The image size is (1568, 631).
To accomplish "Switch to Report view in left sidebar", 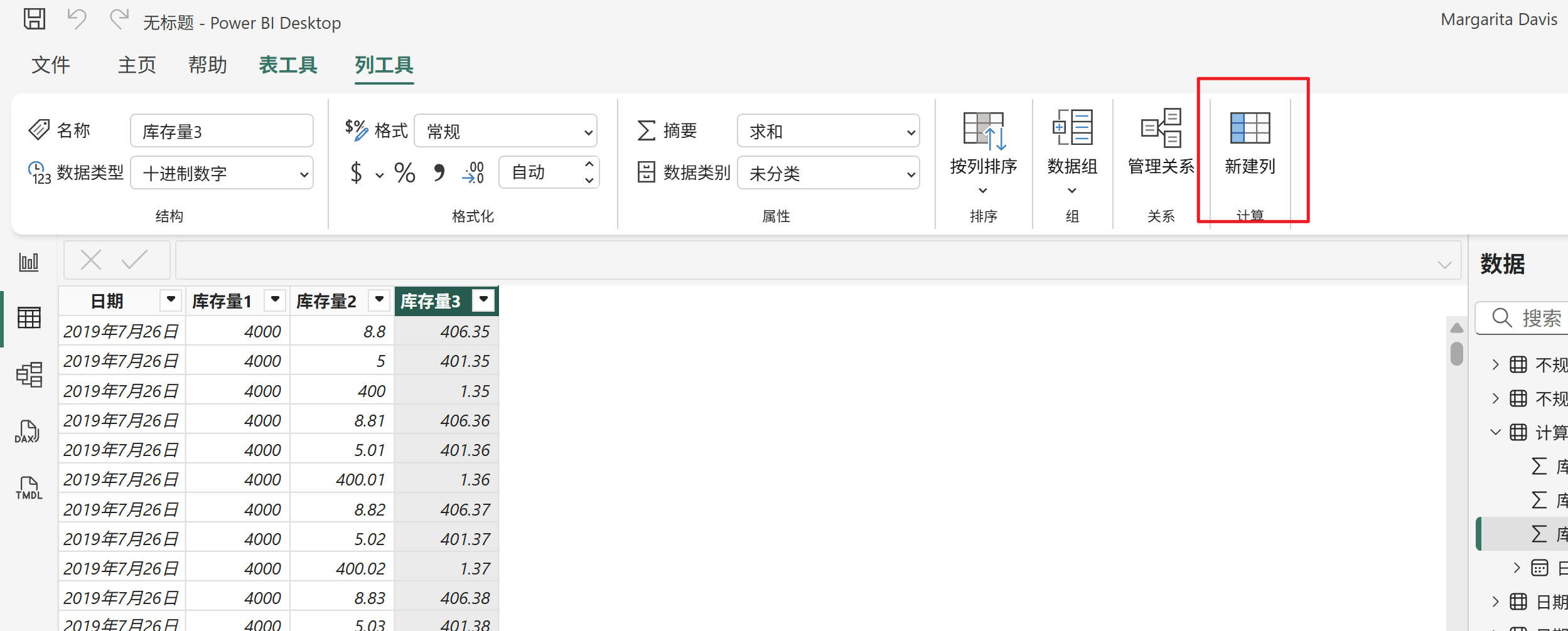I will point(29,262).
